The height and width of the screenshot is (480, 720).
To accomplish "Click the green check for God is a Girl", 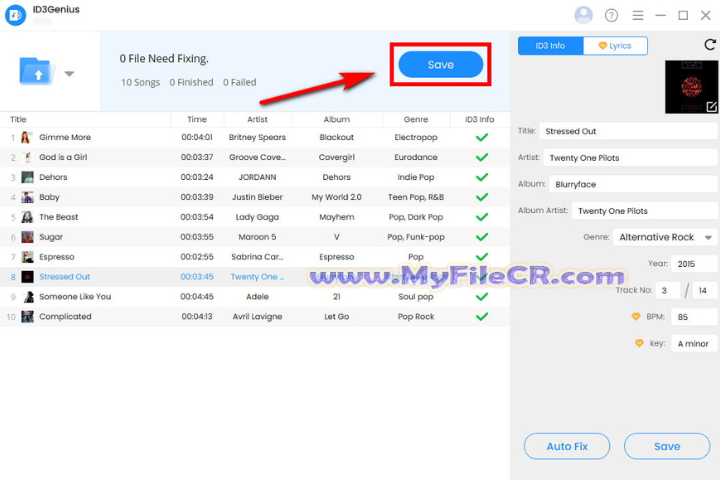I will tap(482, 157).
